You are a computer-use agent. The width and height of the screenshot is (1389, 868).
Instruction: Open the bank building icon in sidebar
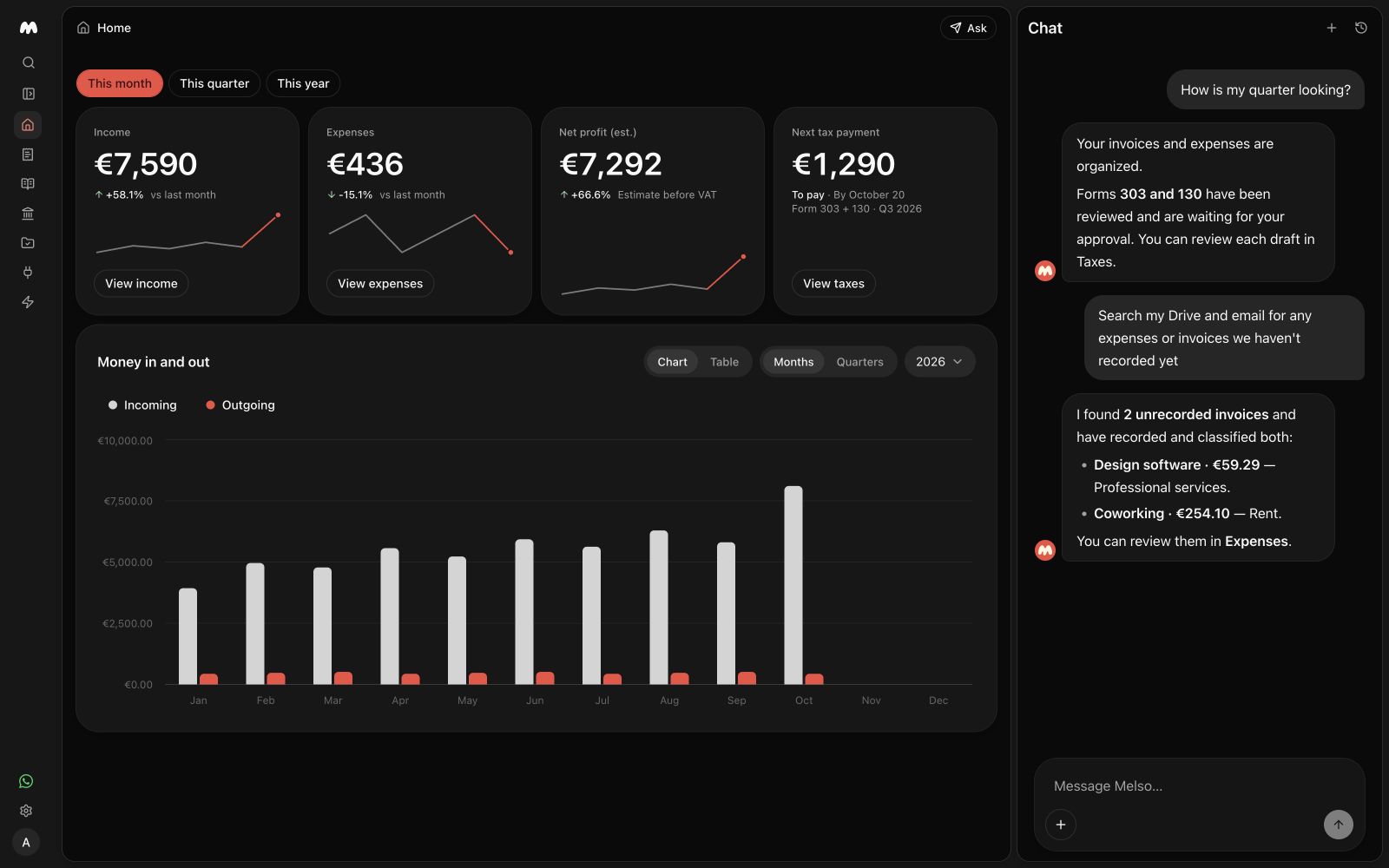[28, 214]
